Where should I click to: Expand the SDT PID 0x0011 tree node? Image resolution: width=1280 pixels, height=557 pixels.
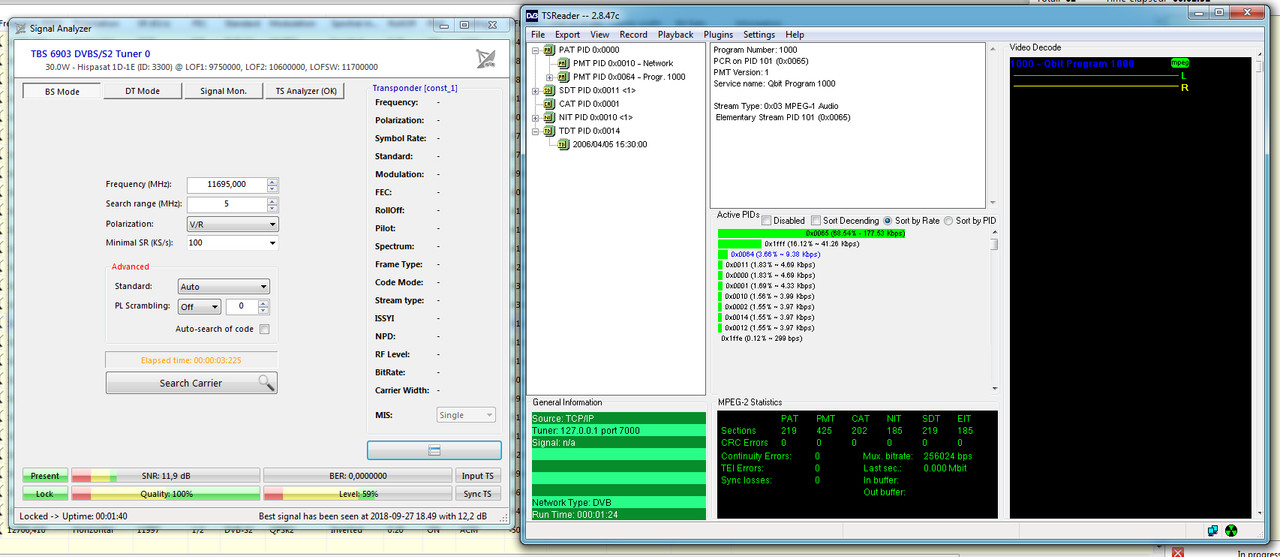pos(535,91)
